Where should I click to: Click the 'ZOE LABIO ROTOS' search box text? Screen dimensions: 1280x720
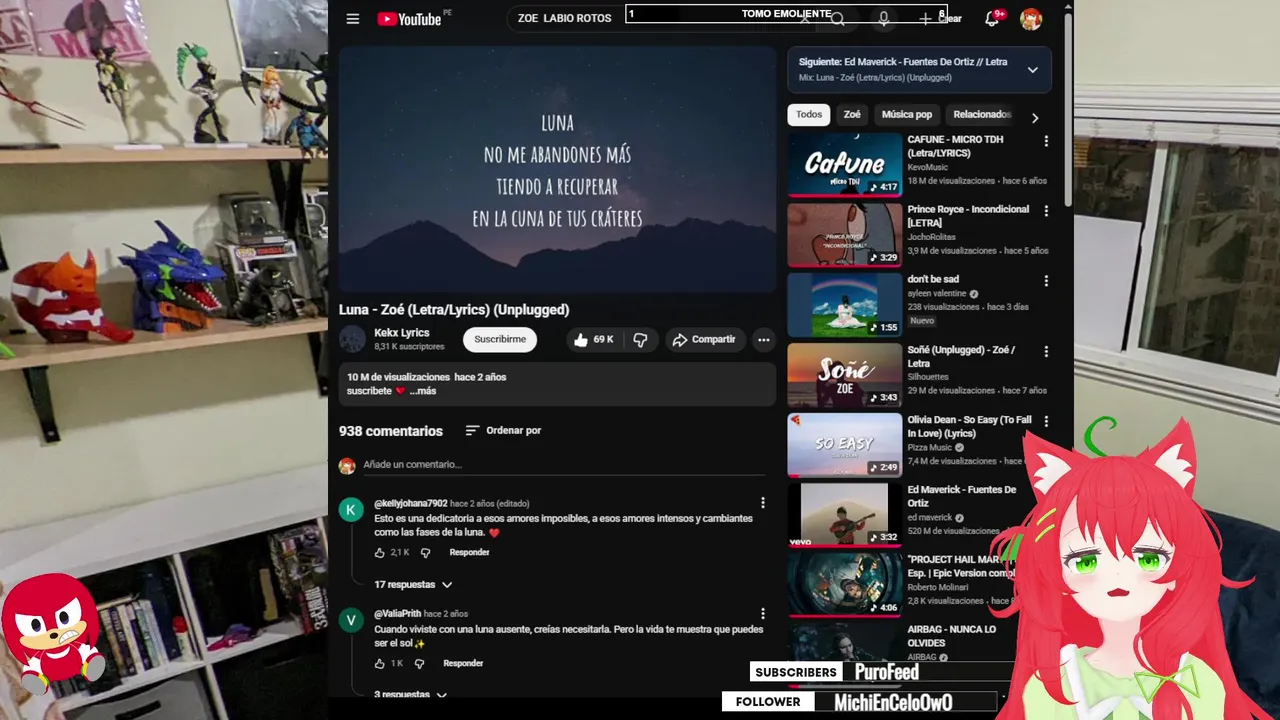[x=564, y=18]
